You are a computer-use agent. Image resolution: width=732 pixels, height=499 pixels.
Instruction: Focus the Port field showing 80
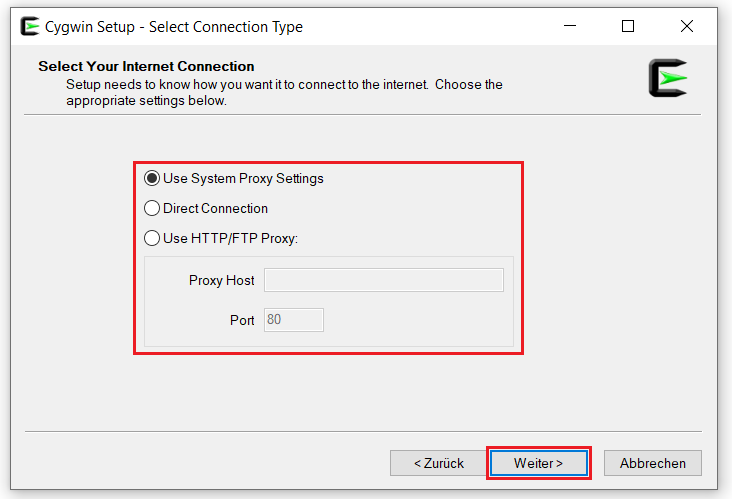click(293, 320)
